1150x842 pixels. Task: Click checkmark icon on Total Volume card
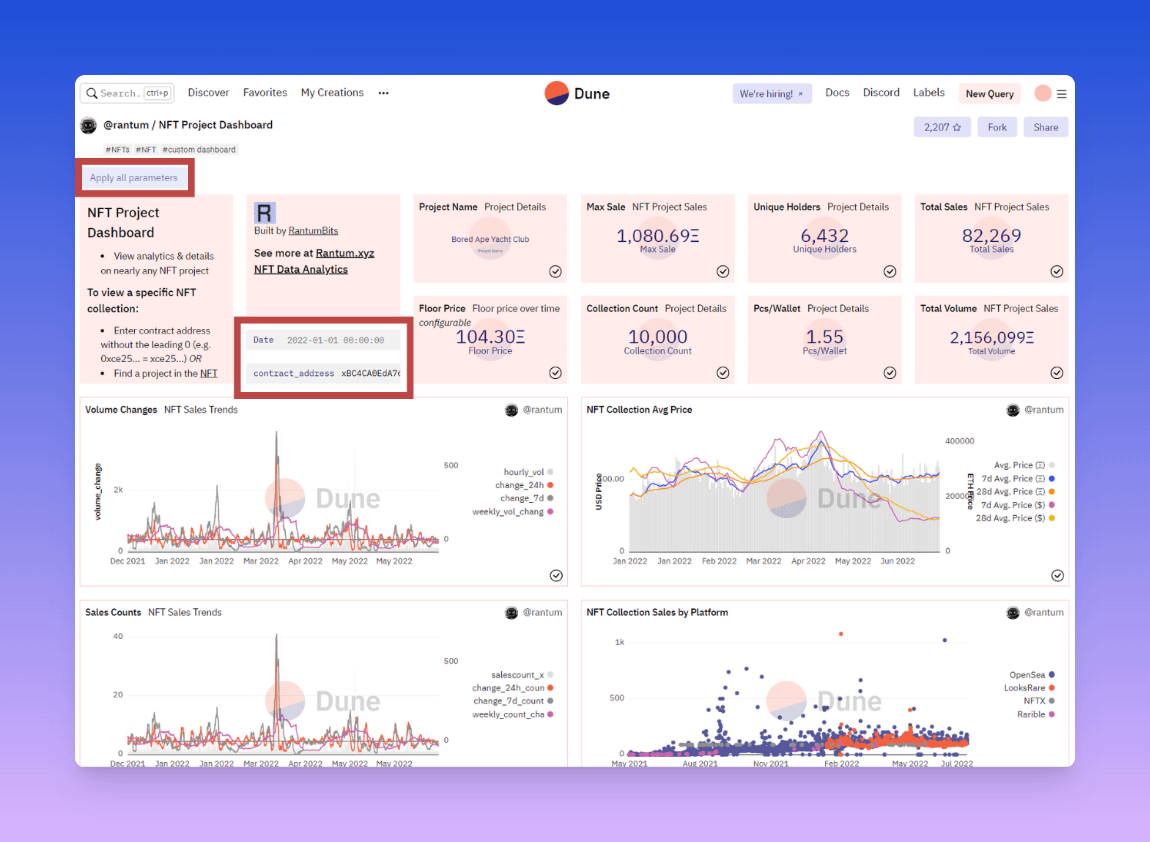1057,373
